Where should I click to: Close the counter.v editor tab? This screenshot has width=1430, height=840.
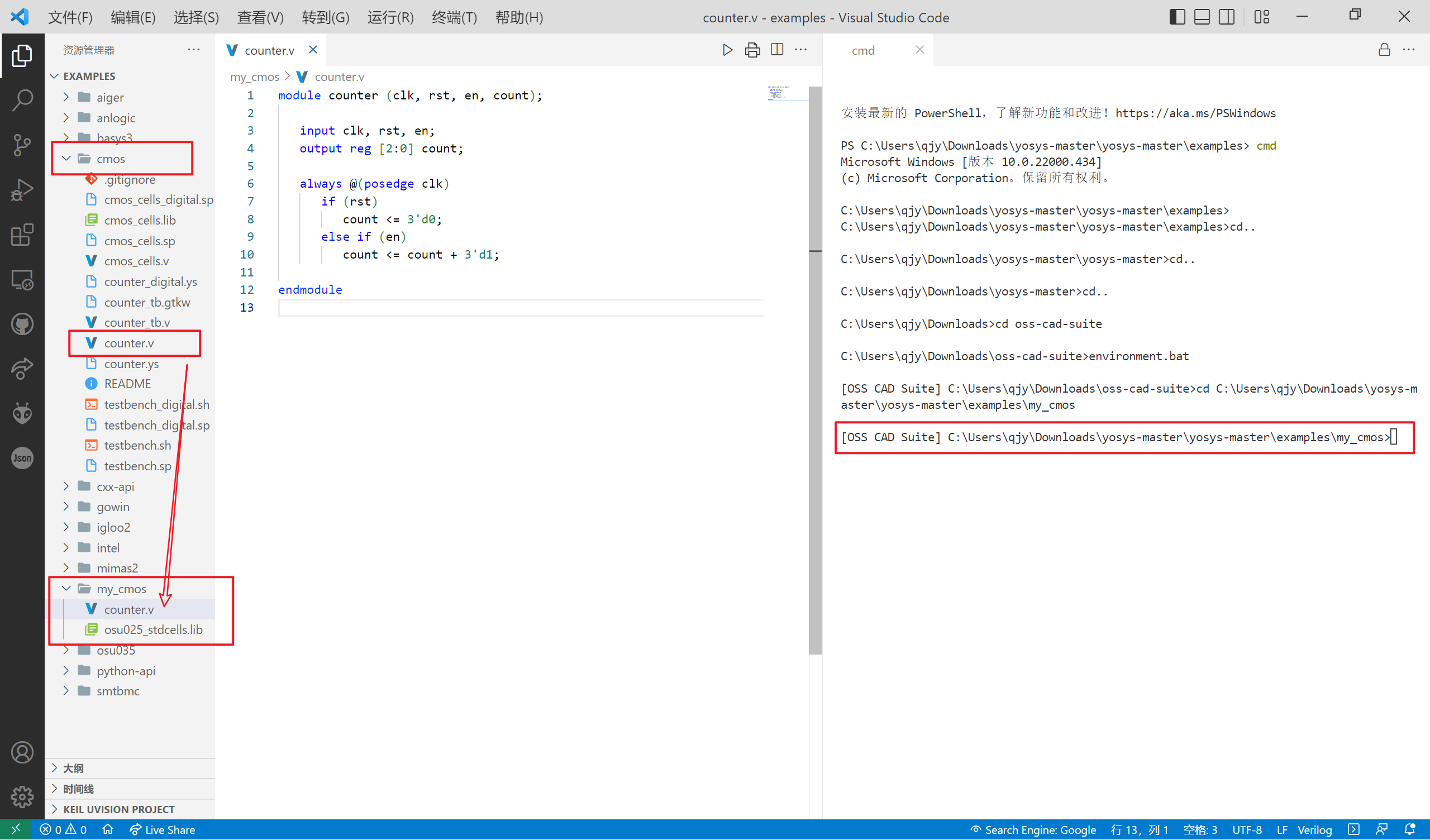(x=313, y=50)
